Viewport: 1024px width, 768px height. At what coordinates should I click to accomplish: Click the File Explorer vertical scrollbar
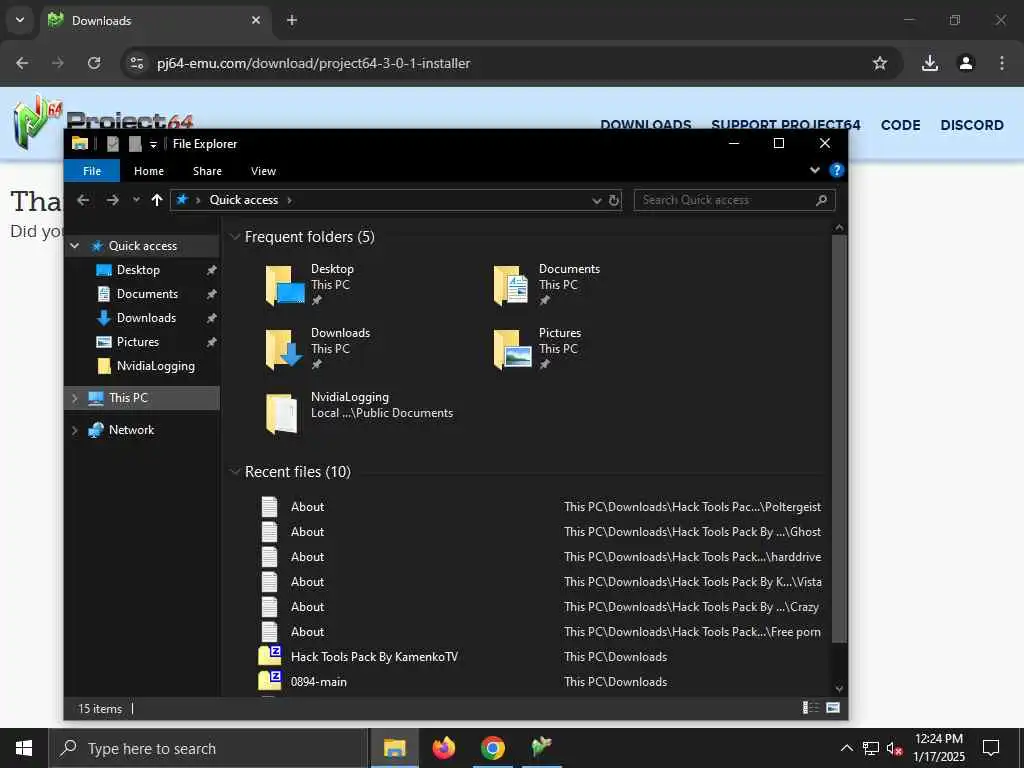click(839, 439)
